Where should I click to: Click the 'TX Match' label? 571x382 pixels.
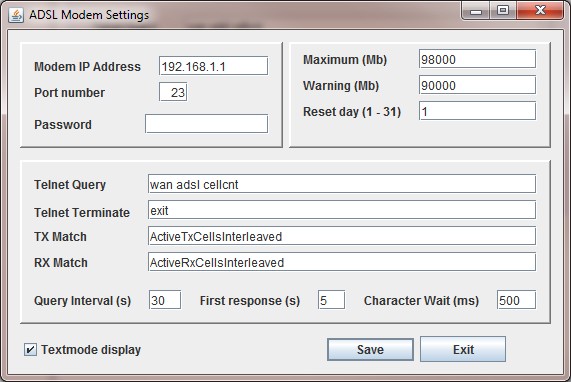[x=60, y=237]
